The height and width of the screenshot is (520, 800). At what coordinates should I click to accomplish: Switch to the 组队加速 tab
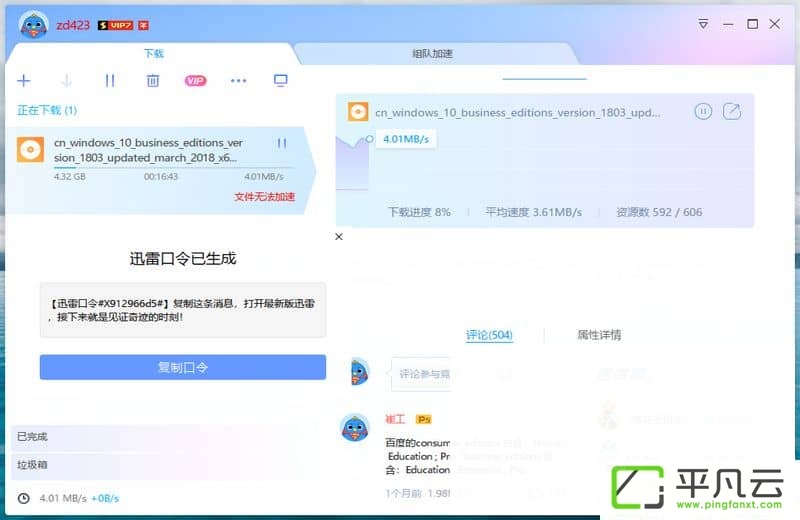(432, 54)
